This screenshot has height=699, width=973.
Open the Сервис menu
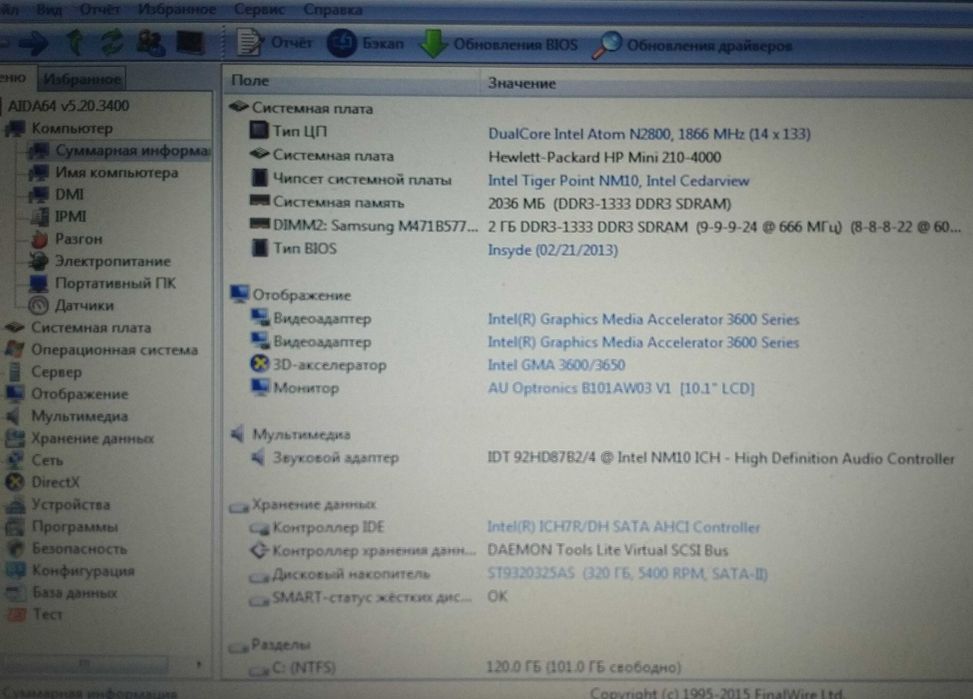coord(259,9)
